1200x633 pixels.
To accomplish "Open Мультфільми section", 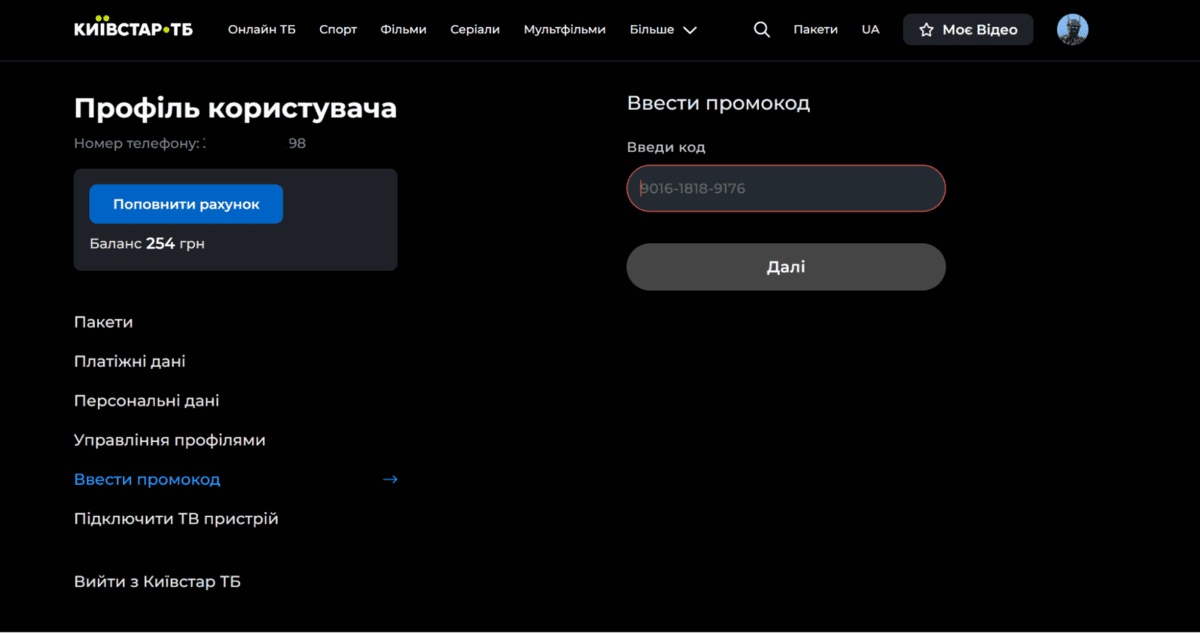I will click(x=564, y=30).
